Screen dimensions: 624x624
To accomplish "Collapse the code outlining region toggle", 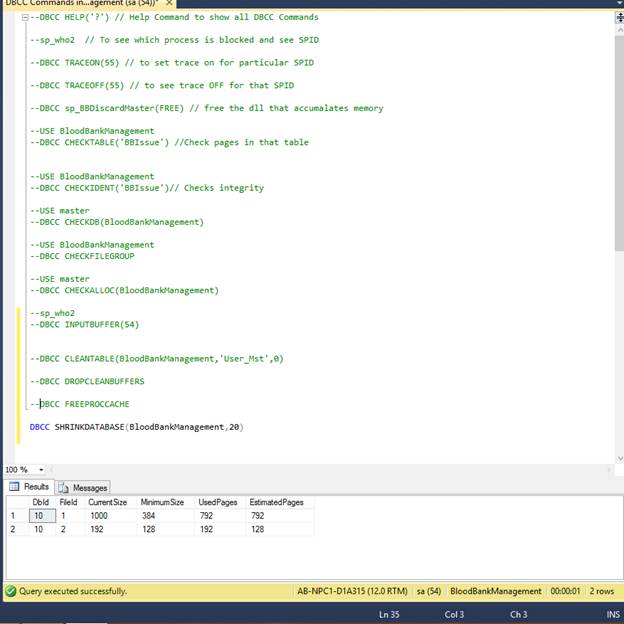I will pyautogui.click(x=25, y=17).
